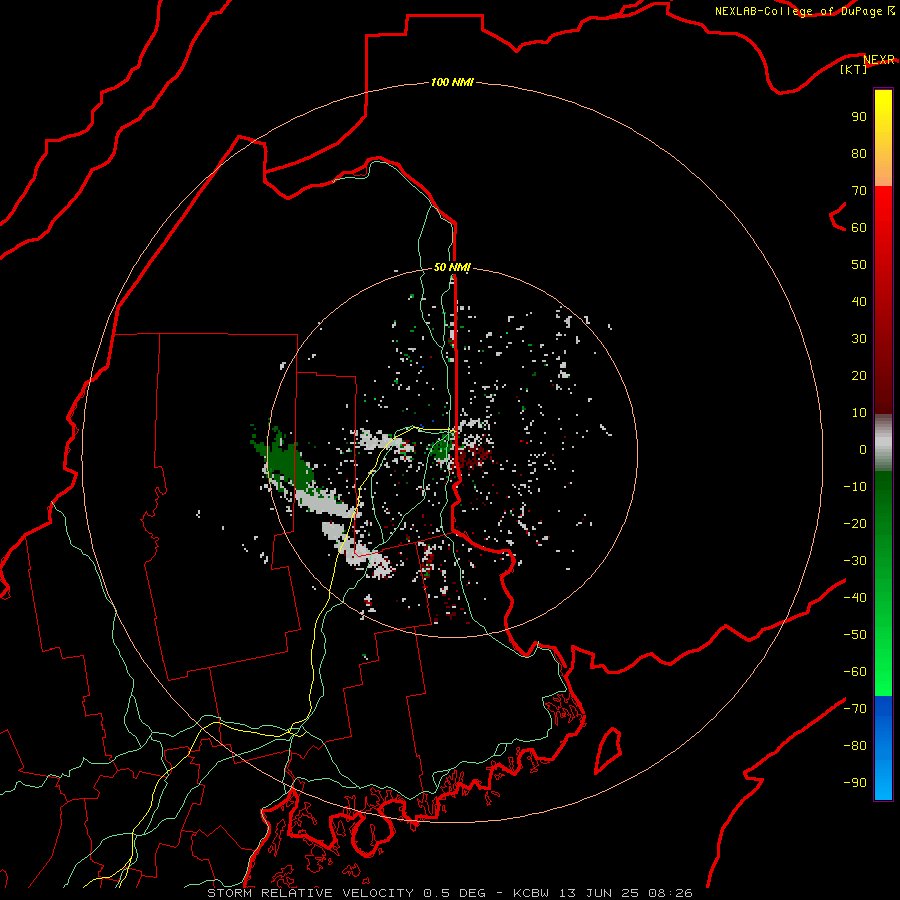The width and height of the screenshot is (900, 900).
Task: Click the -80 value on the velocity scale
Action: tap(855, 746)
